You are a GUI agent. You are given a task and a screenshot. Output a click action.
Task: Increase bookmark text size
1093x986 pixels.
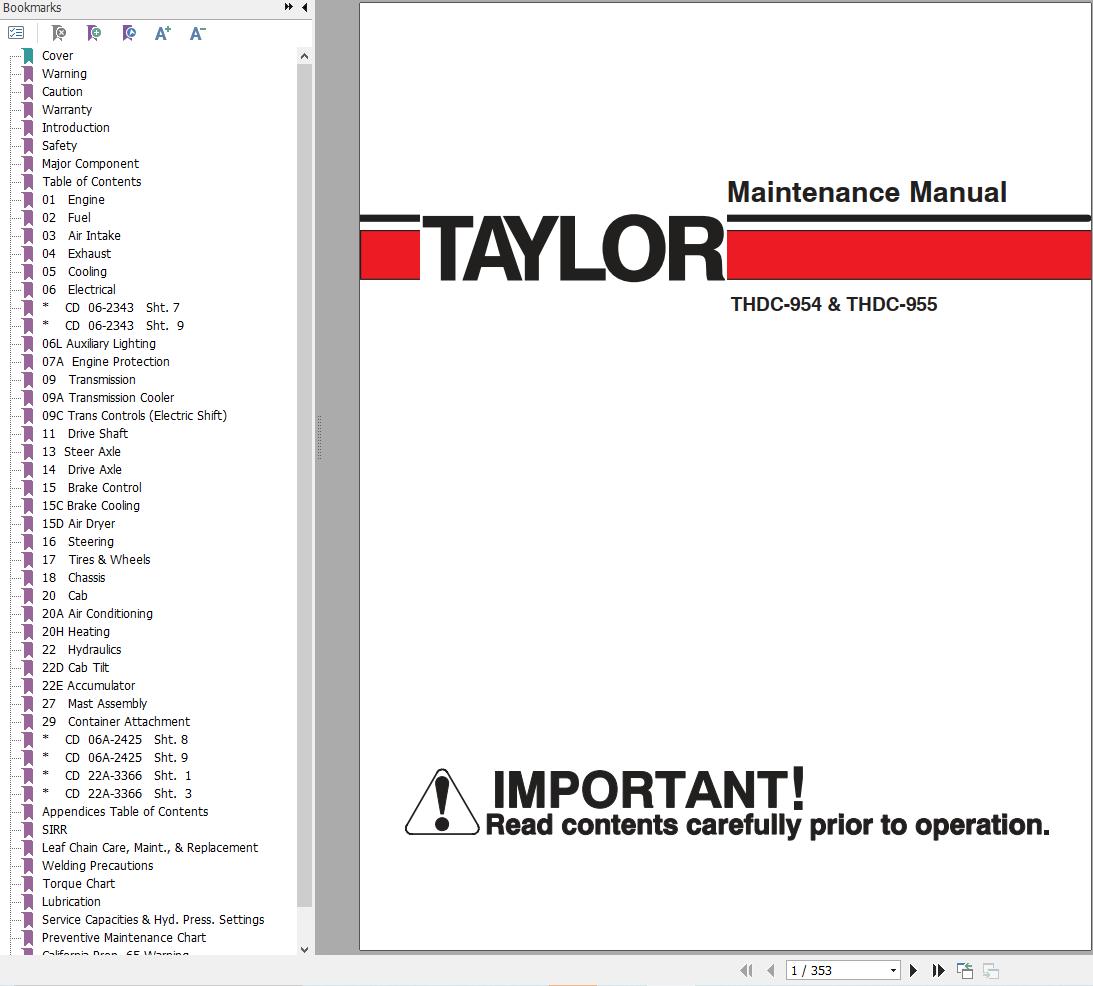(x=162, y=33)
